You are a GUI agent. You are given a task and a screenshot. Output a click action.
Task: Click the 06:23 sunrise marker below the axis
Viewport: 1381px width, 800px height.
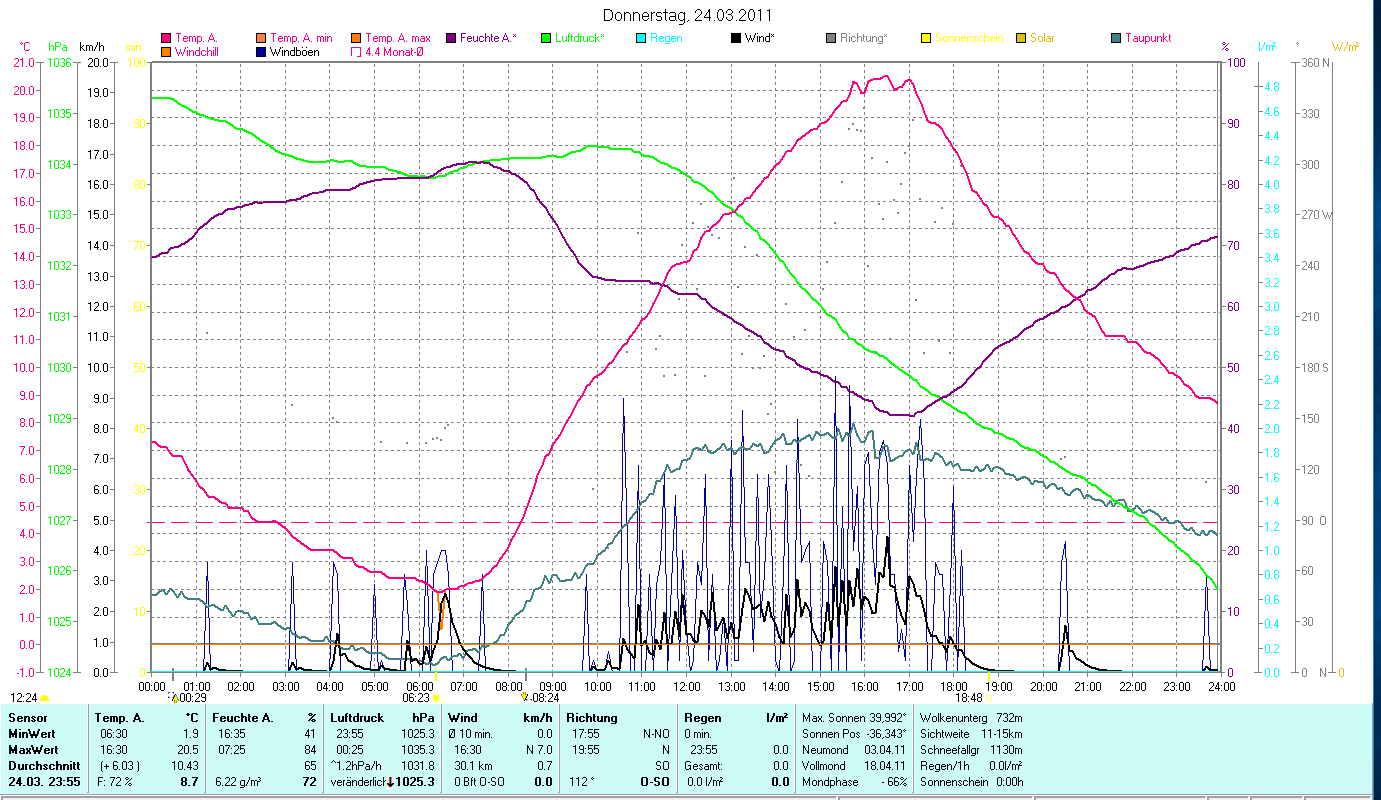(x=416, y=698)
